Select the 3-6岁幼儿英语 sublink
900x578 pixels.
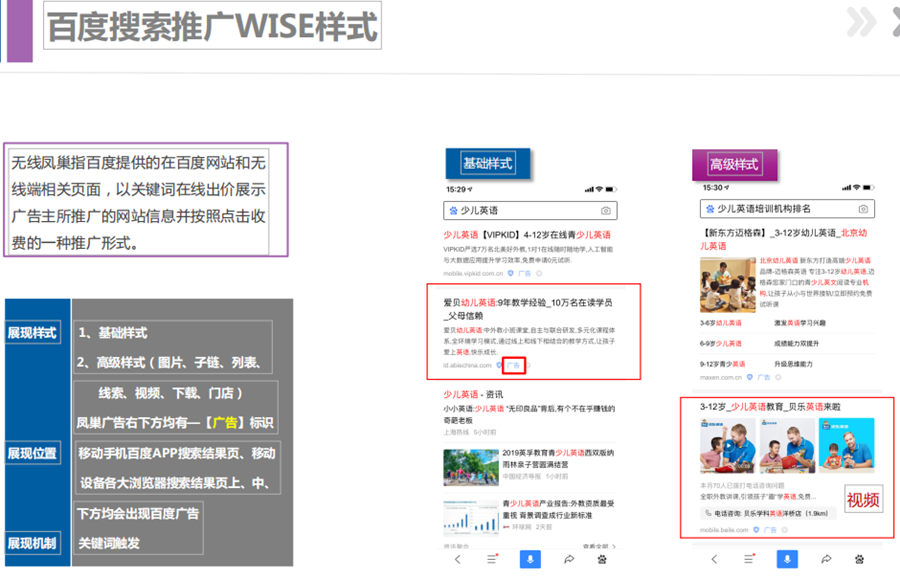pyautogui.click(x=722, y=323)
